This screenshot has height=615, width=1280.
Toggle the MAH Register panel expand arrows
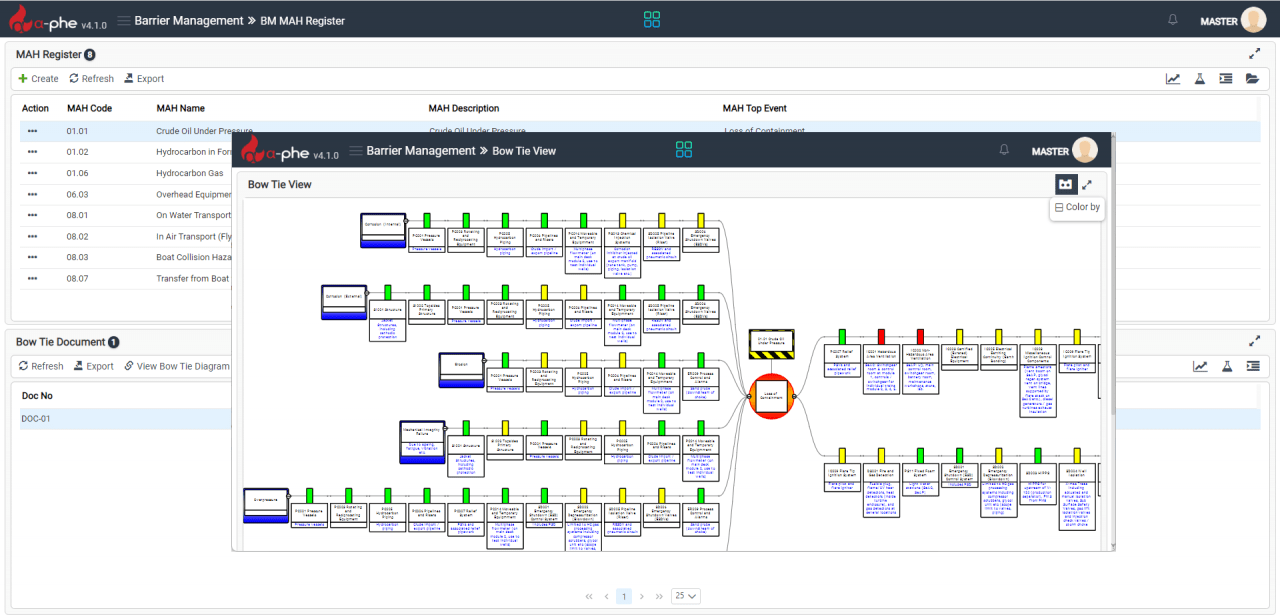[x=1255, y=54]
